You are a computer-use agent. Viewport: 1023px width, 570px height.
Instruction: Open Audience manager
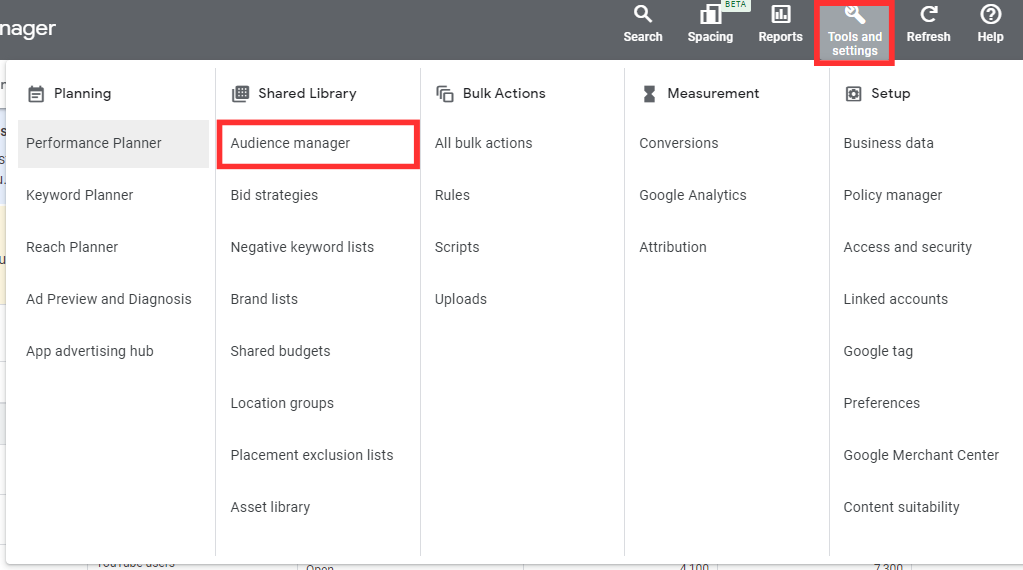coord(318,143)
